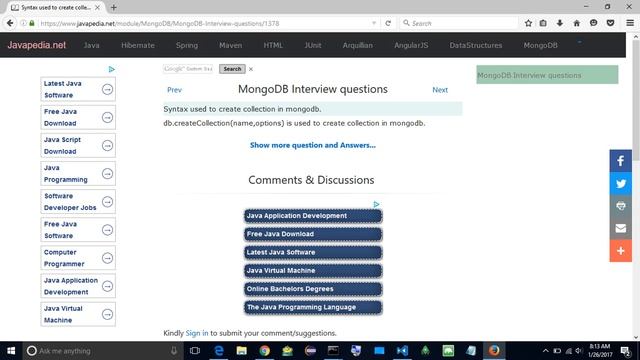Select the HTML navbar item
This screenshot has height=360, width=640.
273,45
